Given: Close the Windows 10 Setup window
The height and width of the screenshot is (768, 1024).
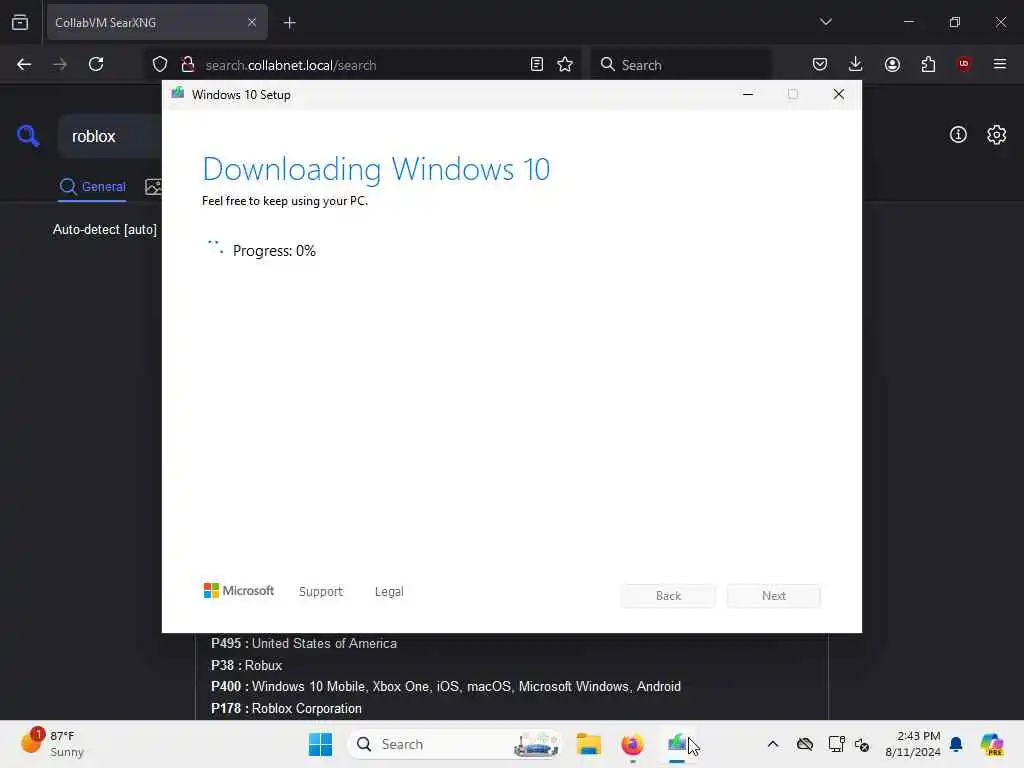Looking at the screenshot, I should tap(839, 95).
